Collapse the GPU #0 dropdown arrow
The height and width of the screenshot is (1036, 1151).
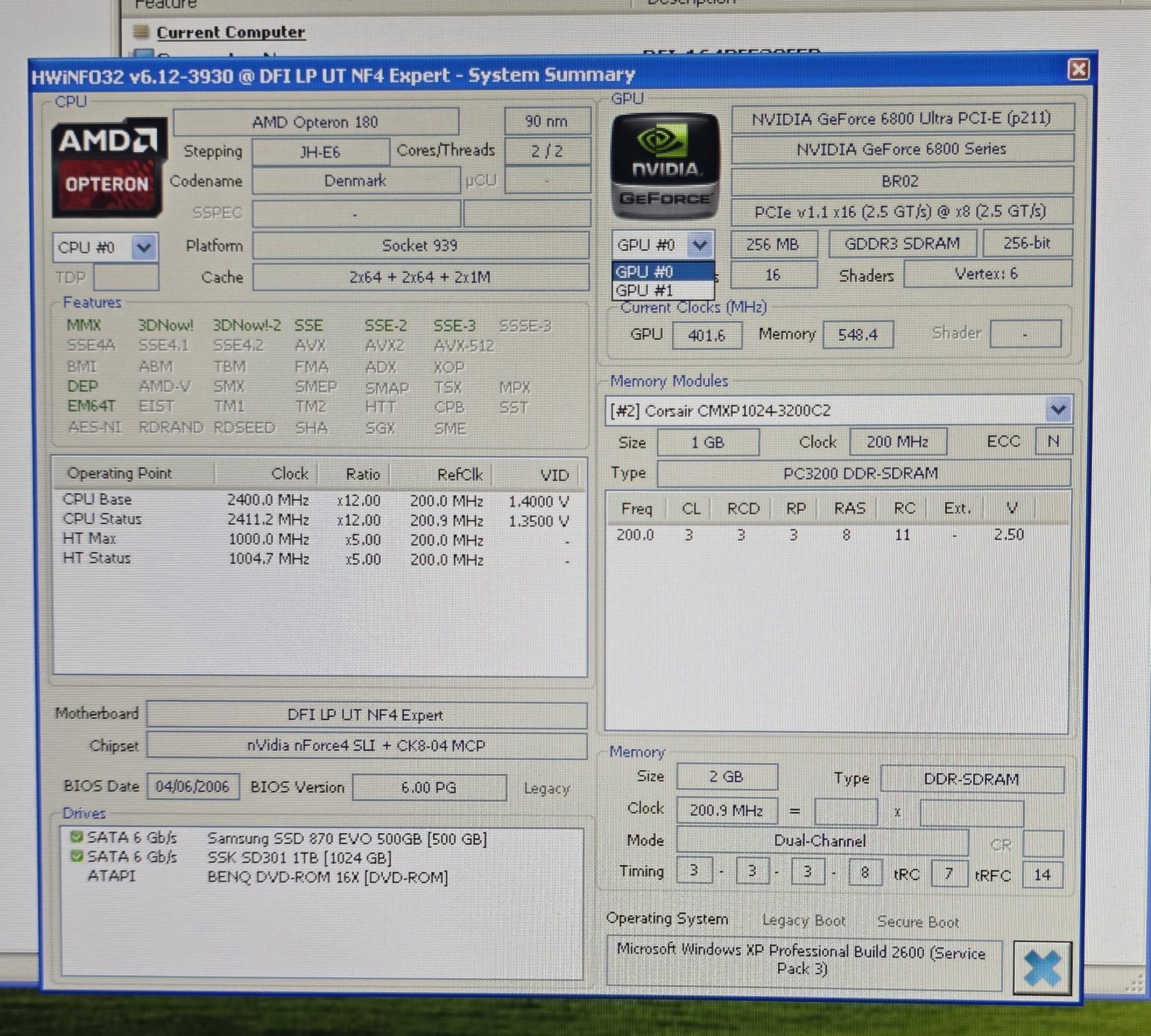[x=700, y=245]
